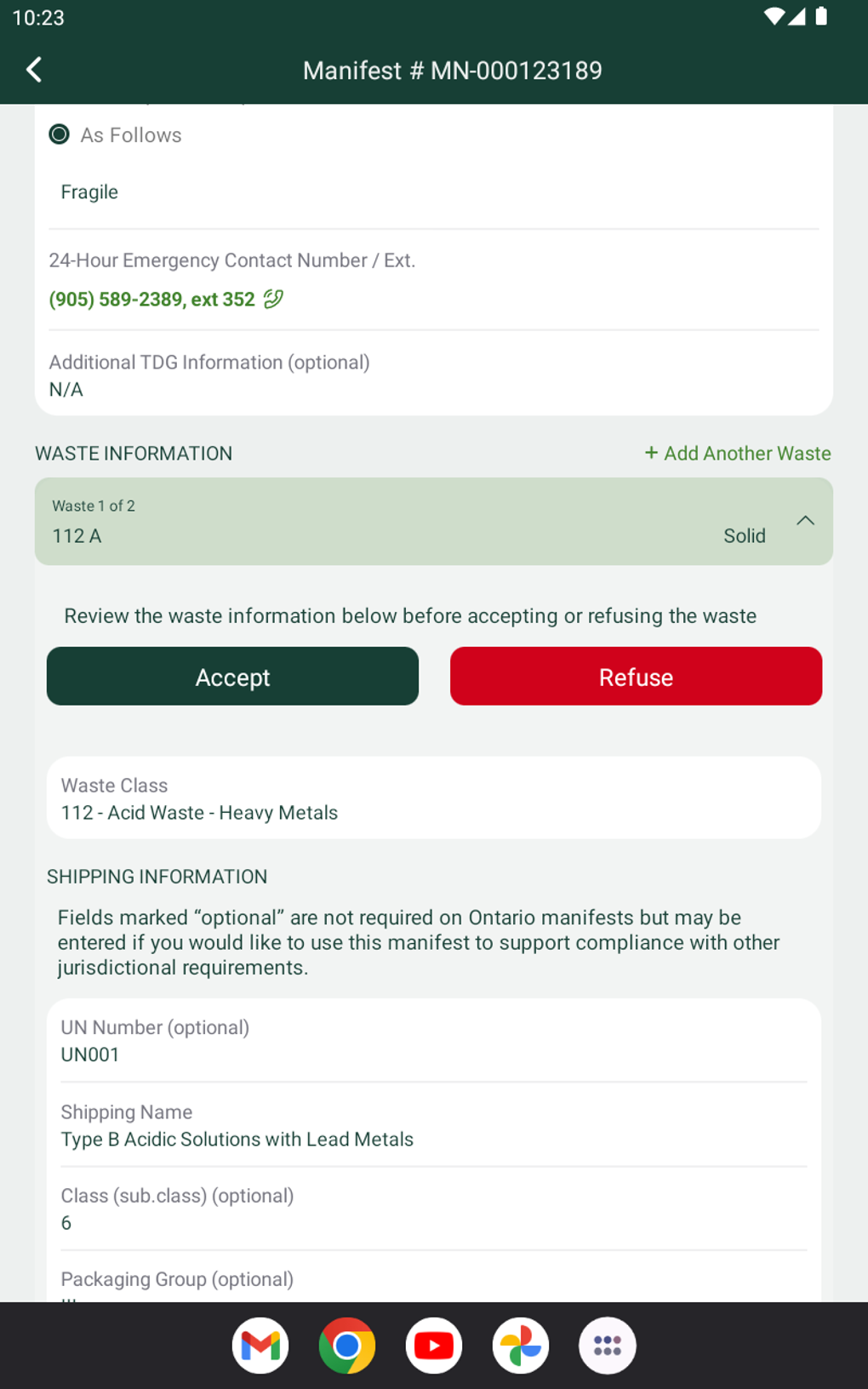Tap the back arrow icon
This screenshot has width=868, height=1389.
tap(34, 70)
